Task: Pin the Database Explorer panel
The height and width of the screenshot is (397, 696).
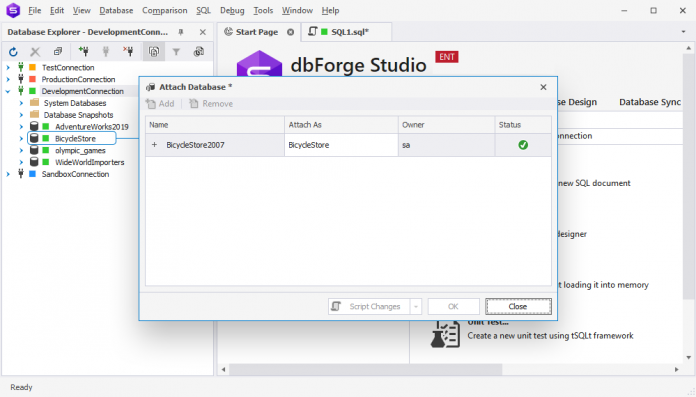Action: [181, 32]
